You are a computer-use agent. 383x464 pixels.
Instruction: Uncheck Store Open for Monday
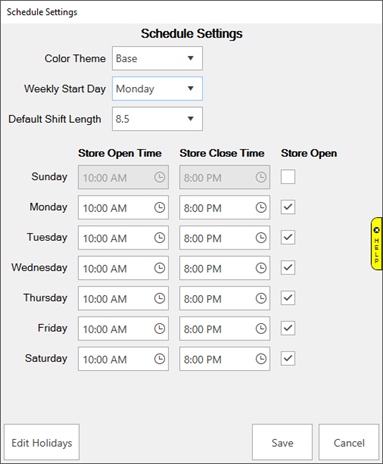pos(288,207)
